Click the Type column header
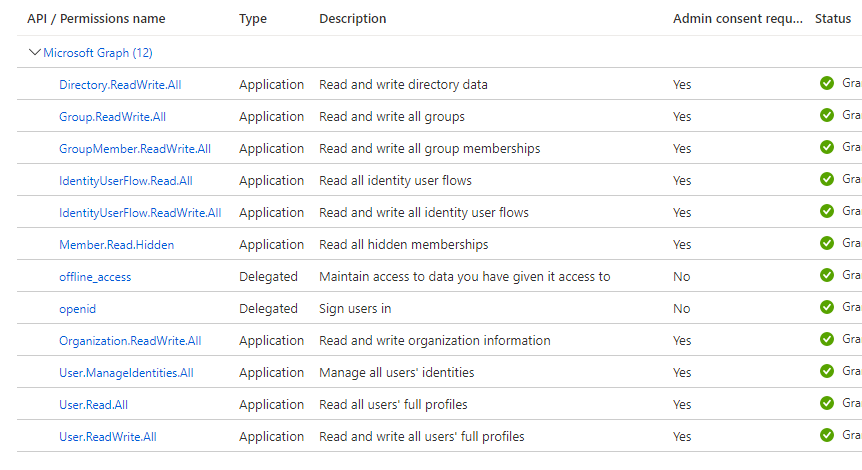862x470 pixels. click(x=253, y=19)
